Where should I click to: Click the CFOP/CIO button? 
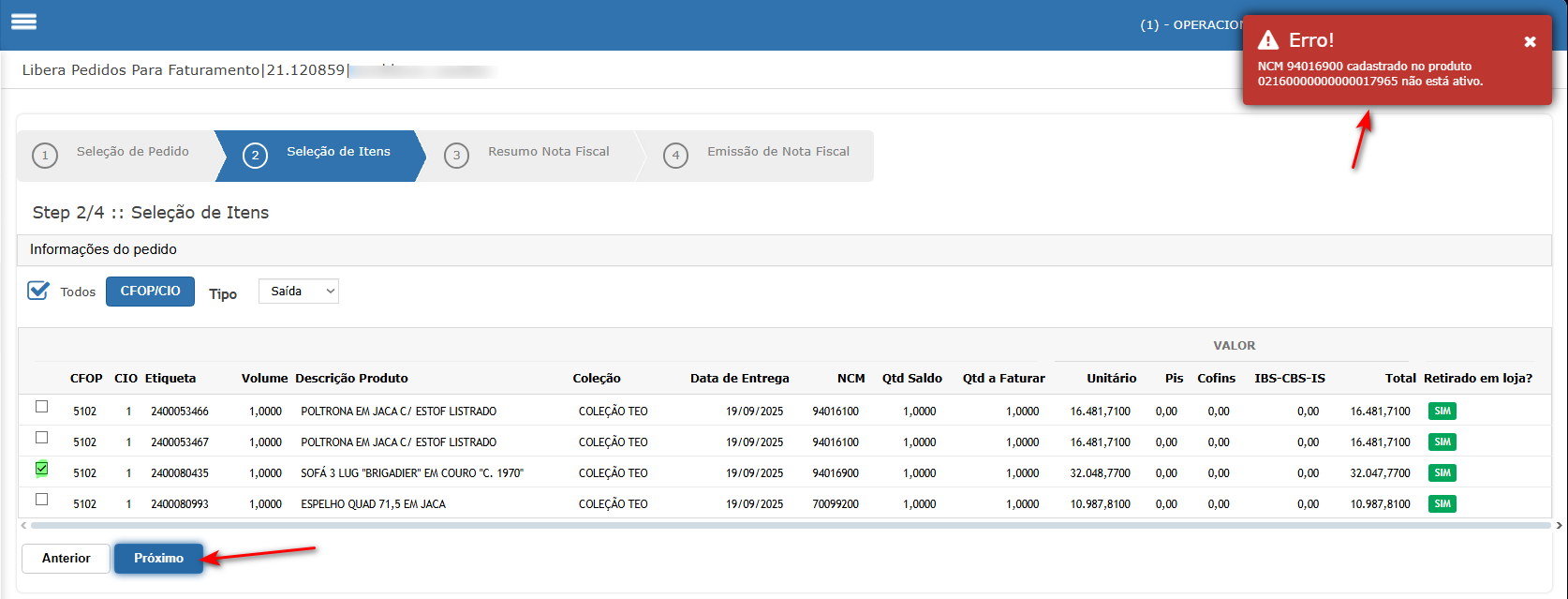click(150, 292)
